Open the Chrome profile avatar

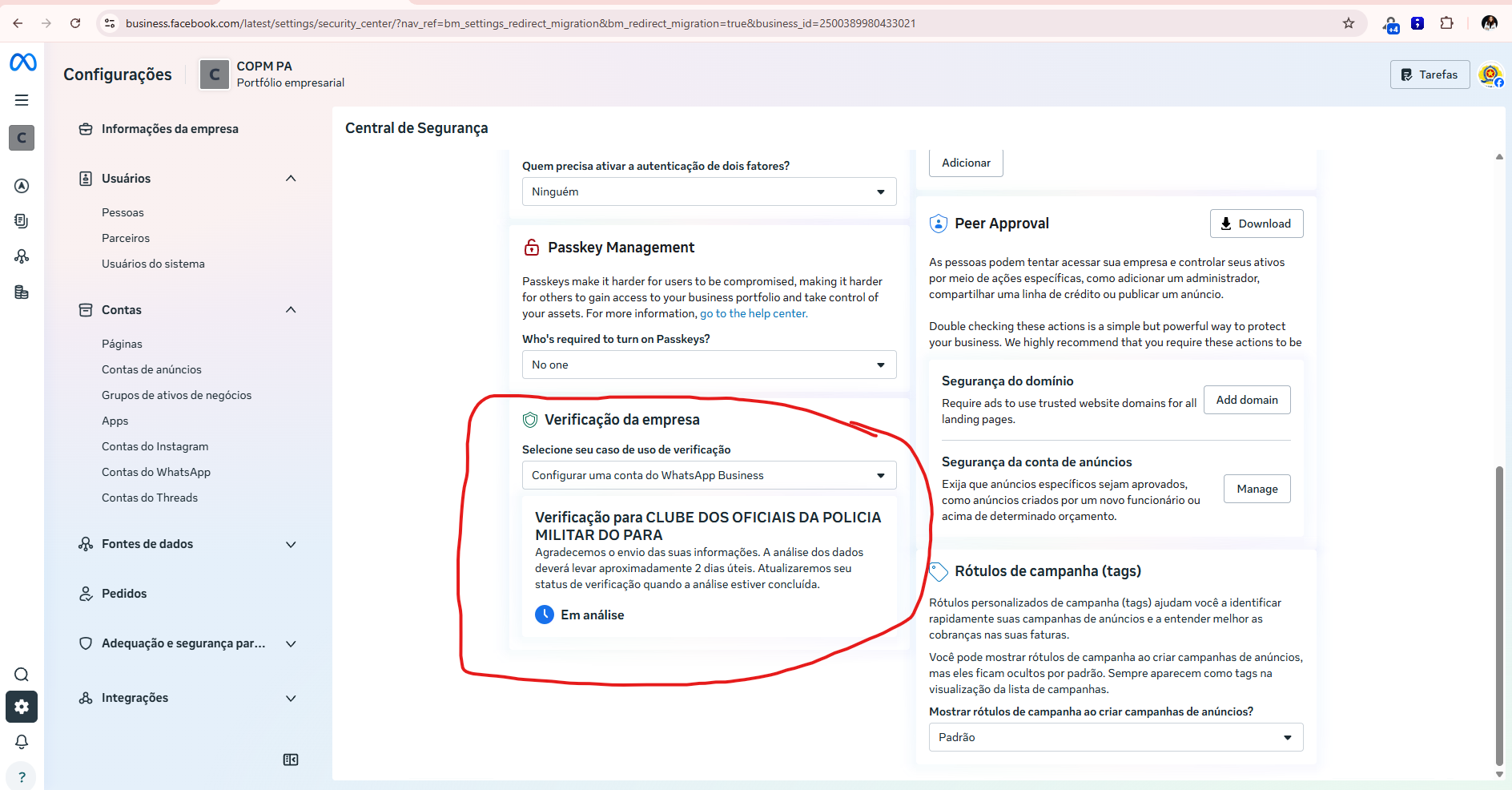1490,23
